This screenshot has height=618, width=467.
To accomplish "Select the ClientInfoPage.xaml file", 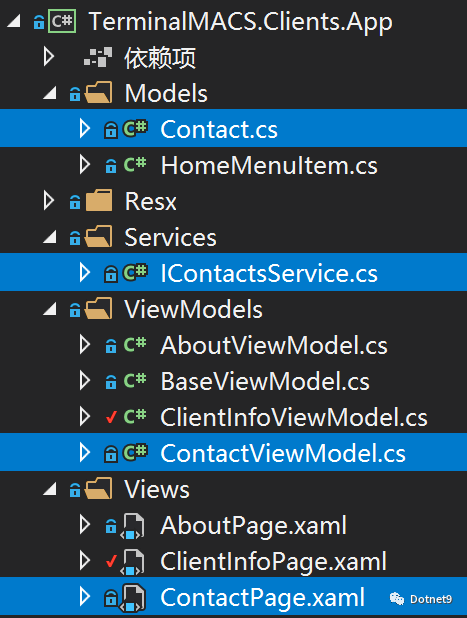I will 274,562.
